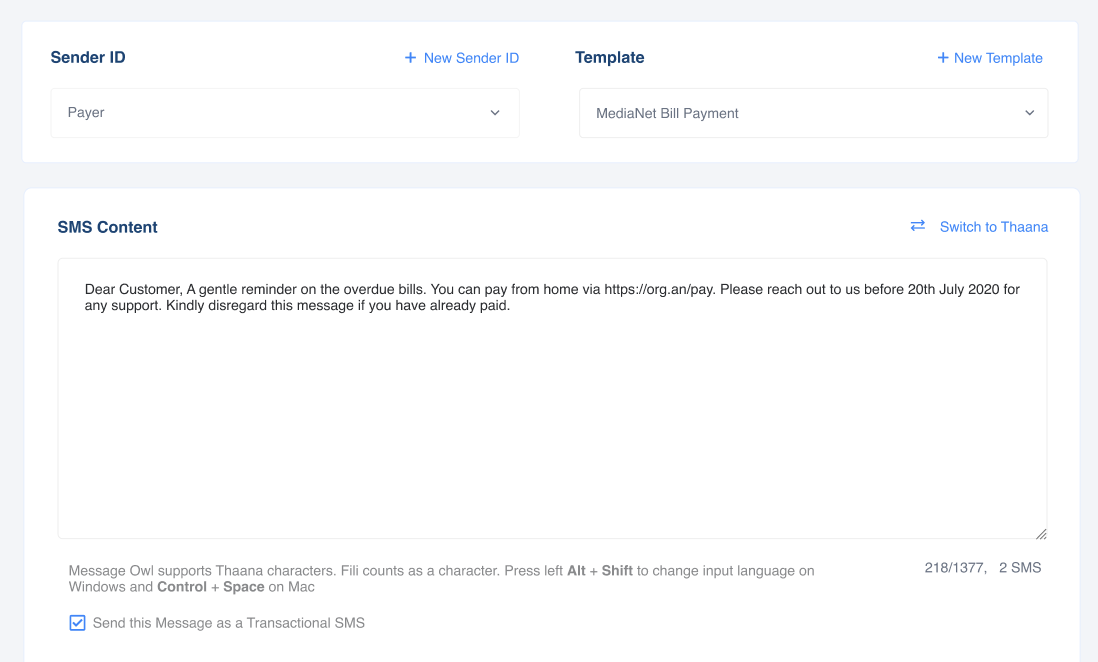Click the https://org.an/pay URL in the message
Screen dimensions: 1098x662
pyautogui.click(x=659, y=289)
